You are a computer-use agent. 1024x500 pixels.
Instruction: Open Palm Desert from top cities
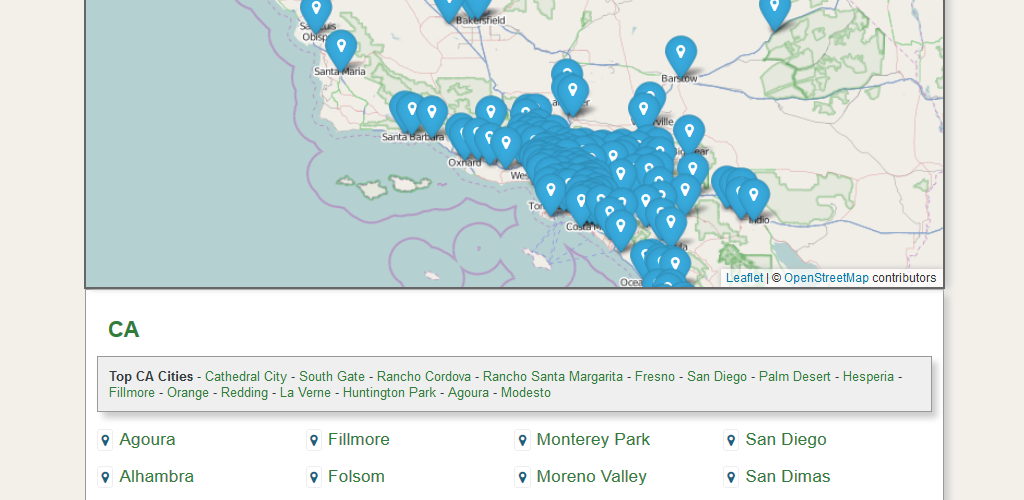point(795,377)
